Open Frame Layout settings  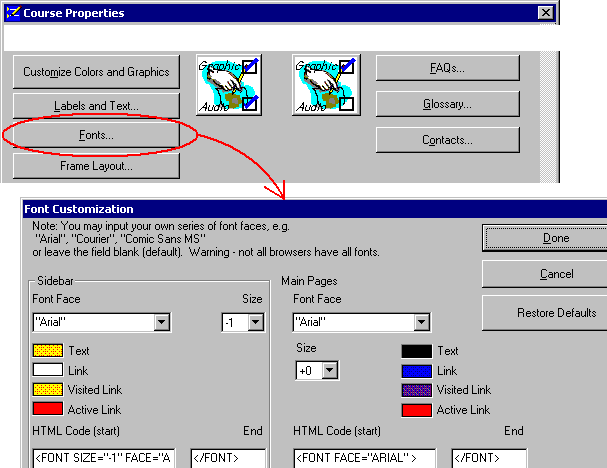click(x=96, y=166)
